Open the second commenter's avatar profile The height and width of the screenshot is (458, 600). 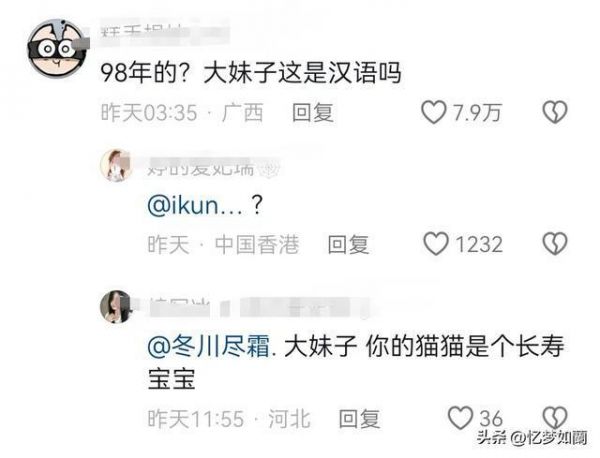click(116, 165)
